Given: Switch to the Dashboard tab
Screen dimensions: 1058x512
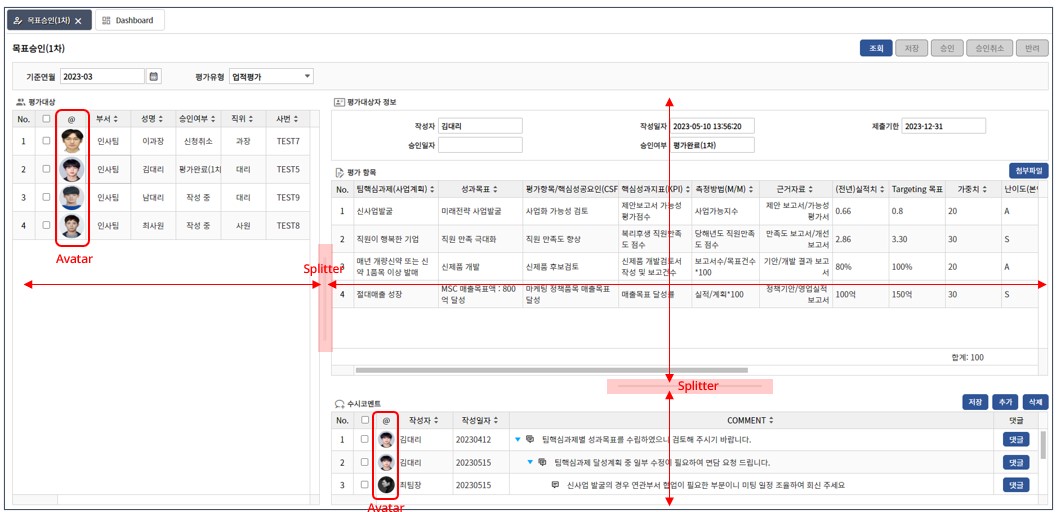Looking at the screenshot, I should 130,20.
